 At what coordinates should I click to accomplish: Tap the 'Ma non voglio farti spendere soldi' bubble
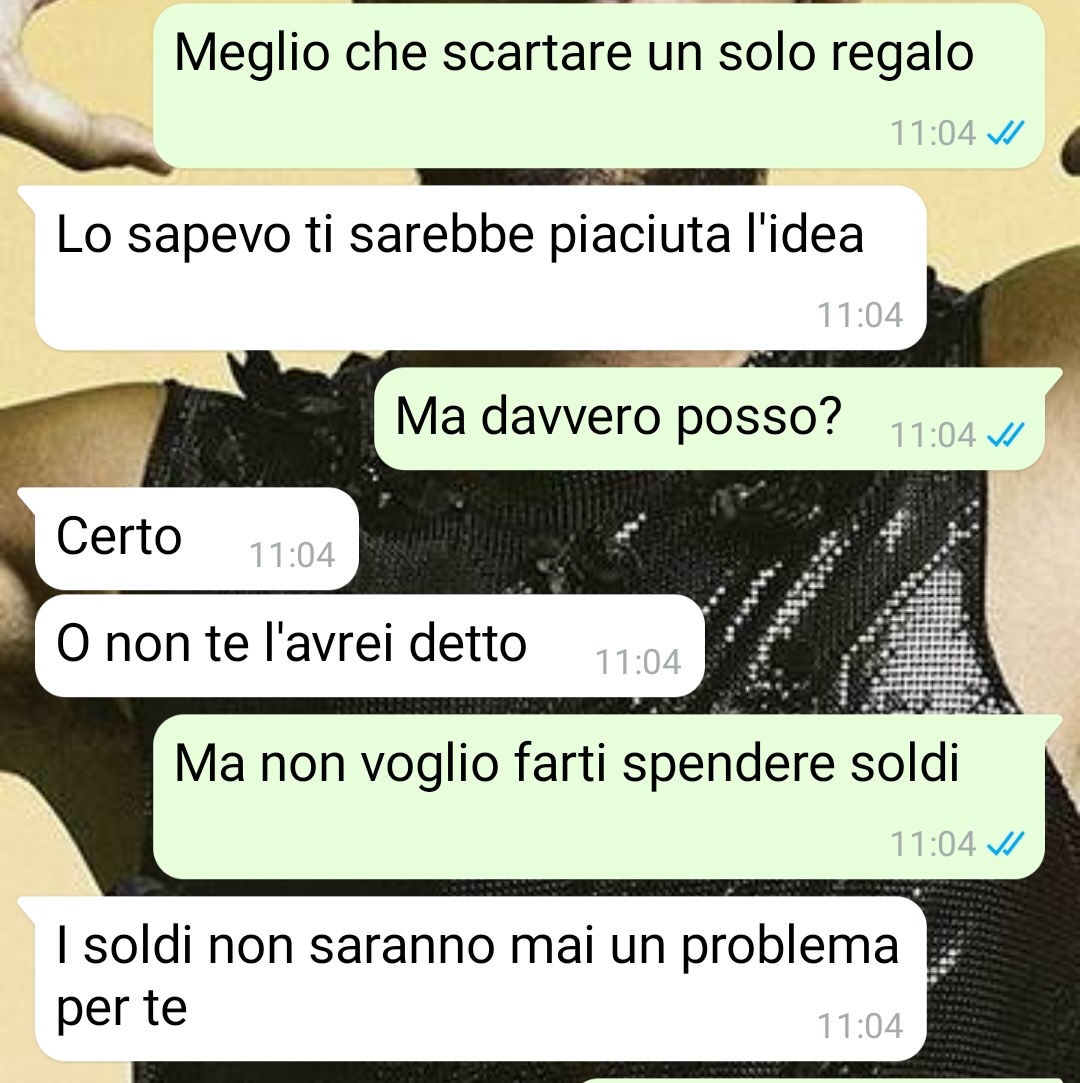598,796
